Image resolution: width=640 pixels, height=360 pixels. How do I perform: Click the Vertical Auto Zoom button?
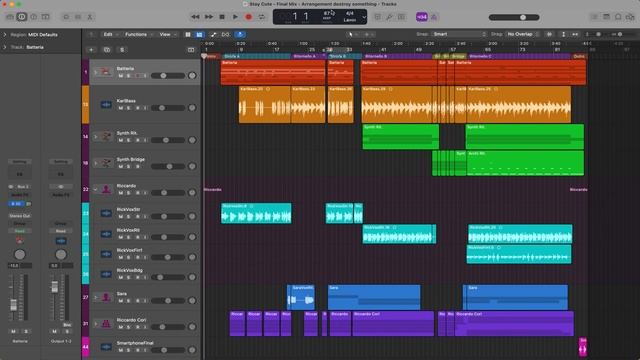click(x=563, y=35)
